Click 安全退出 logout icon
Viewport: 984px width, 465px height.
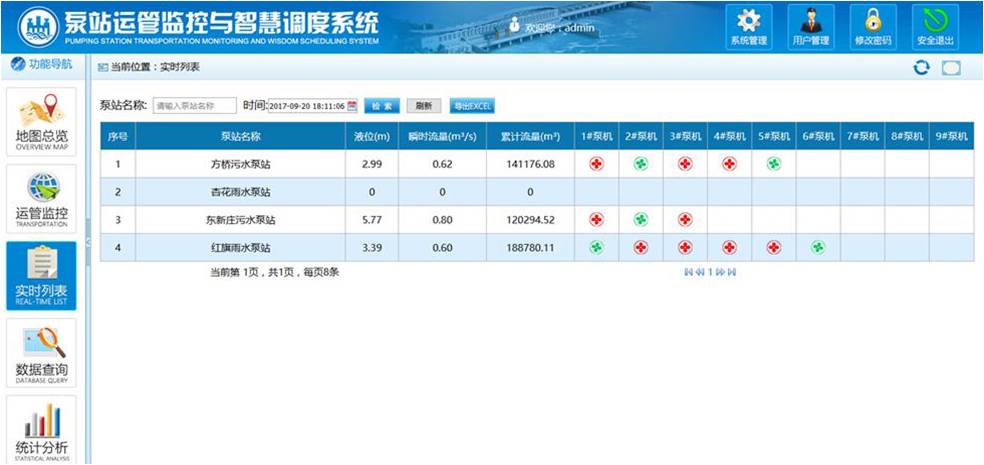(x=935, y=27)
